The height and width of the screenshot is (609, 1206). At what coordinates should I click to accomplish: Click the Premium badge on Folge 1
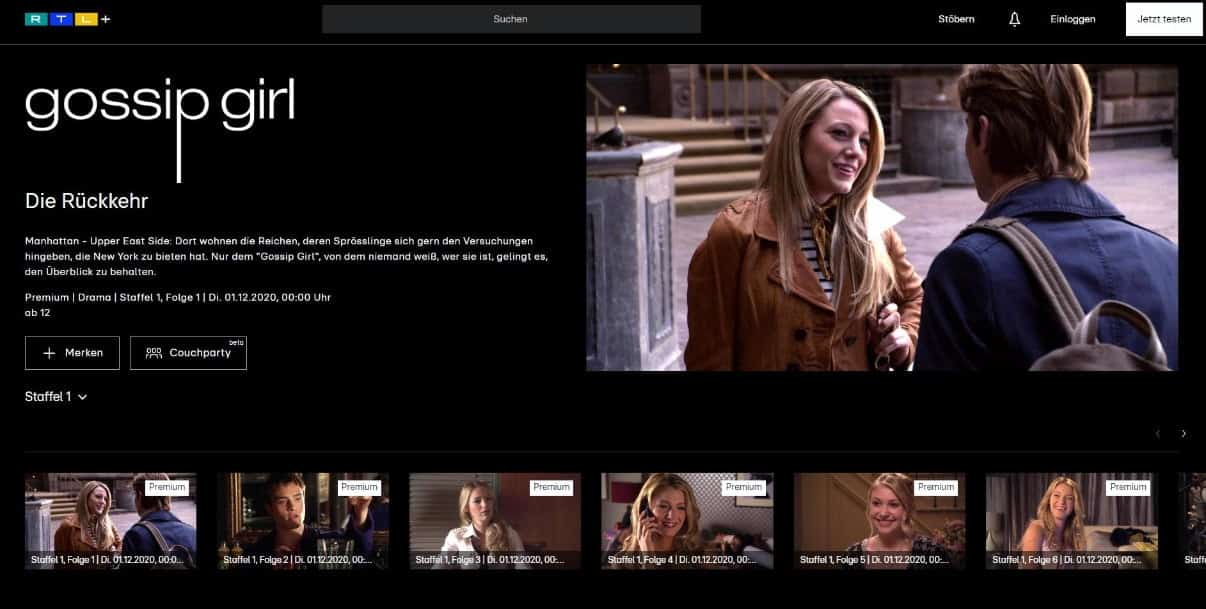pyautogui.click(x=167, y=487)
